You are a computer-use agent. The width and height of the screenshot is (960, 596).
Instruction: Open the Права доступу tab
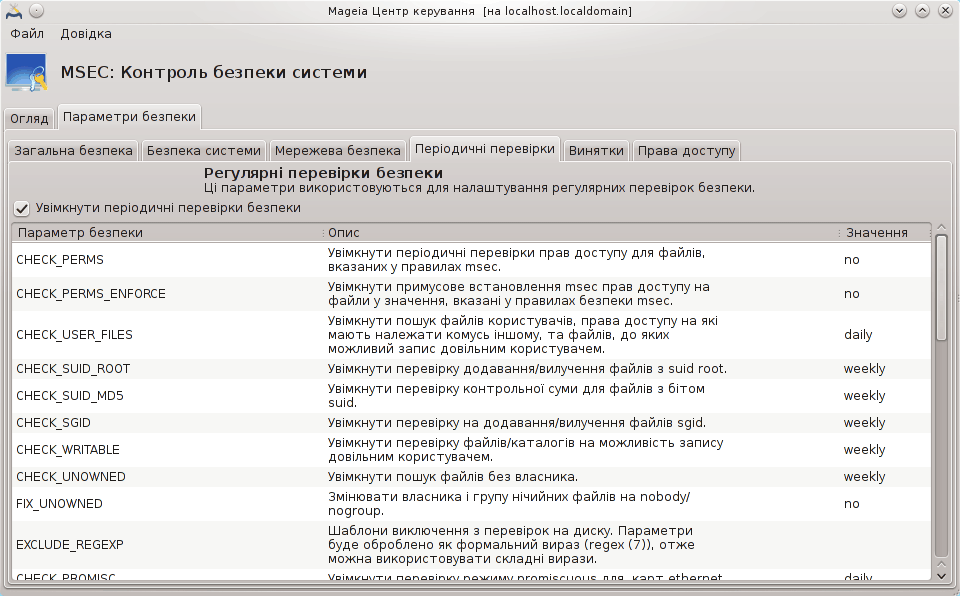[686, 151]
